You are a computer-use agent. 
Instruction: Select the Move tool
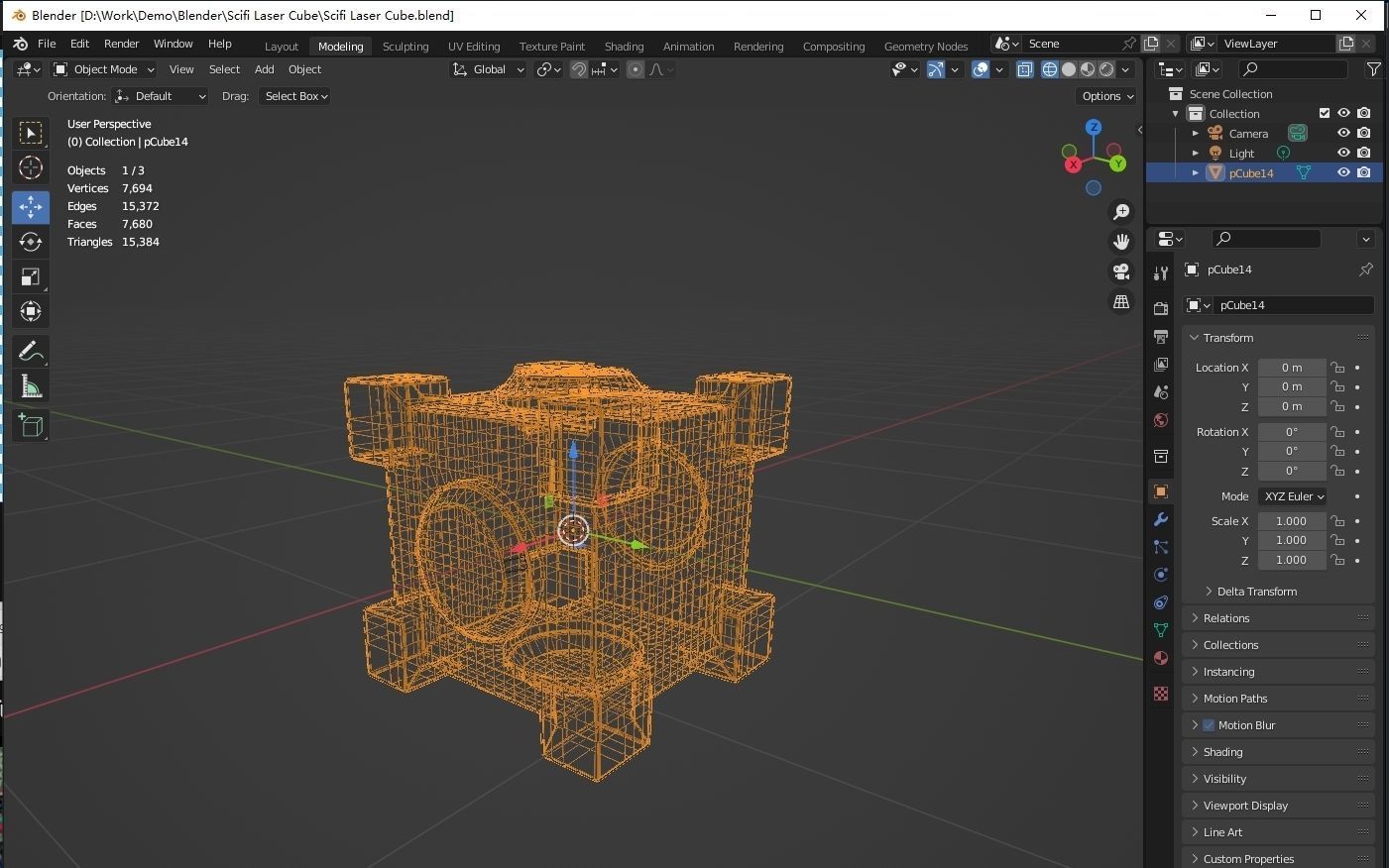(31, 206)
